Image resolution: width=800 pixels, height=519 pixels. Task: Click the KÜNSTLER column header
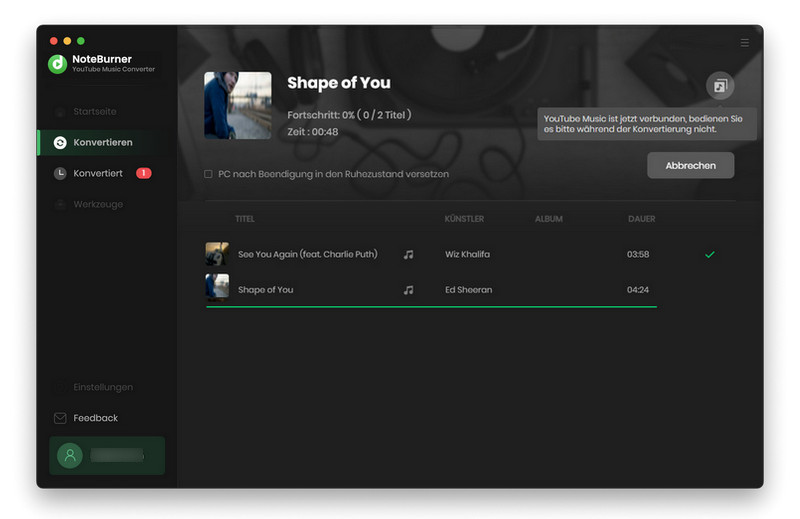pos(464,218)
